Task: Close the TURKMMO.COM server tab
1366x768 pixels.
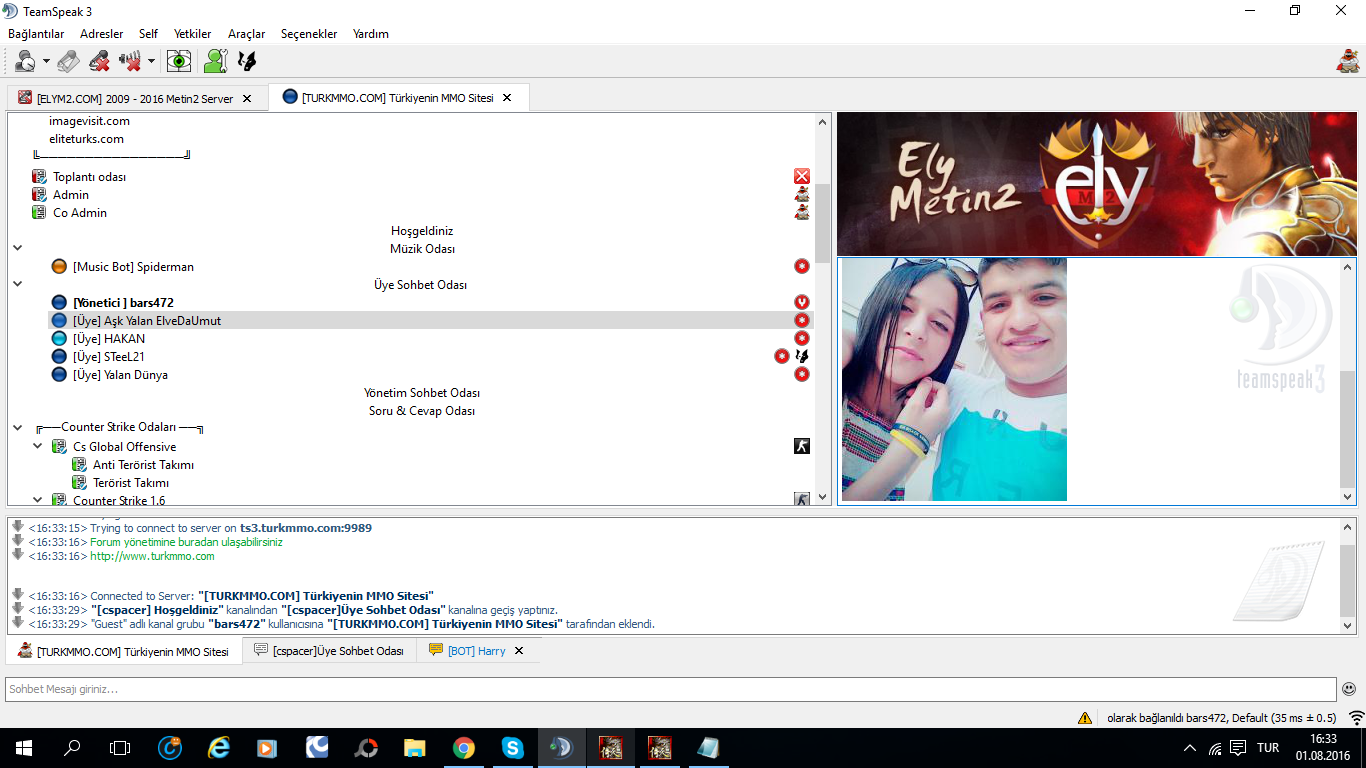Action: (507, 98)
